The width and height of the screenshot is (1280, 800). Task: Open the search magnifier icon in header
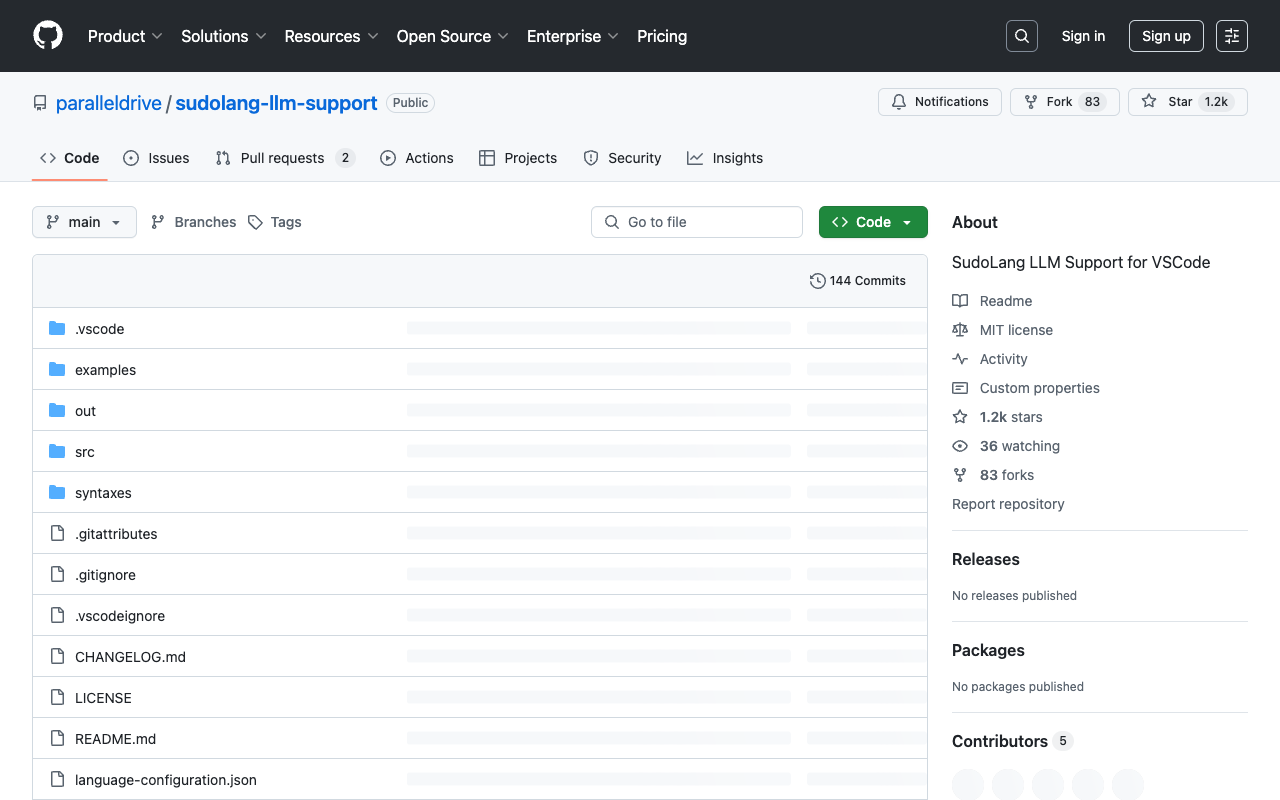1022,36
